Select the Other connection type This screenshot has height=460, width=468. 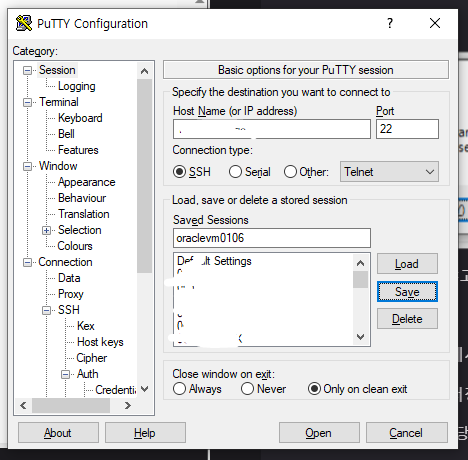pyautogui.click(x=306, y=172)
